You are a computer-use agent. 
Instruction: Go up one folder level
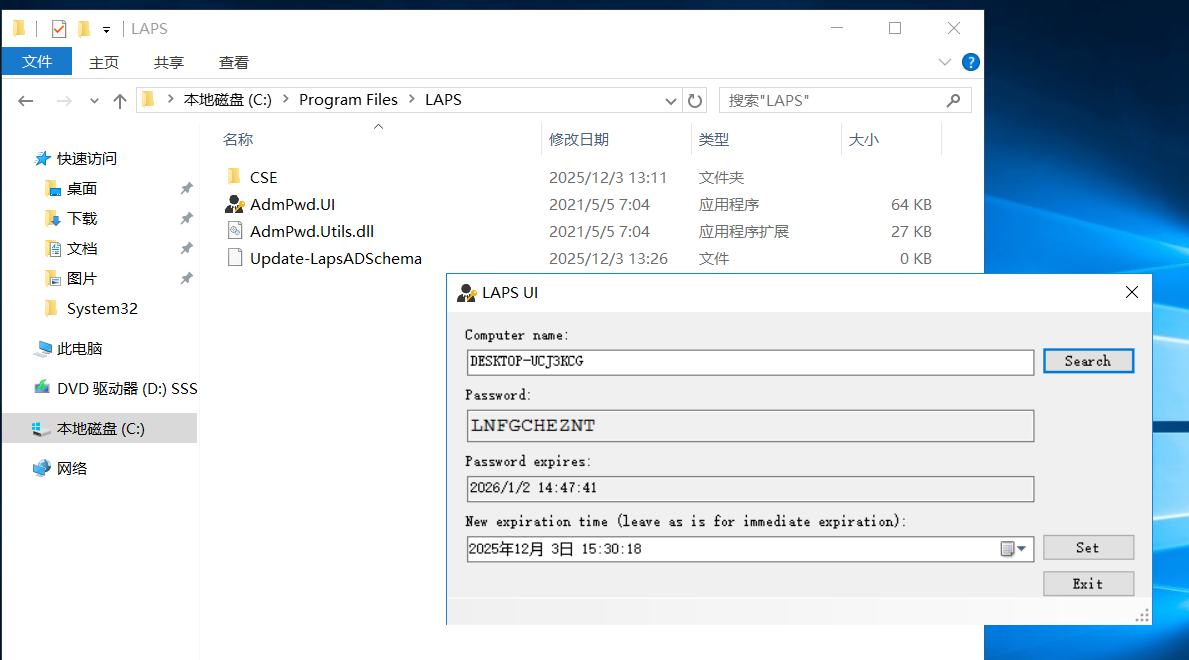pos(120,100)
